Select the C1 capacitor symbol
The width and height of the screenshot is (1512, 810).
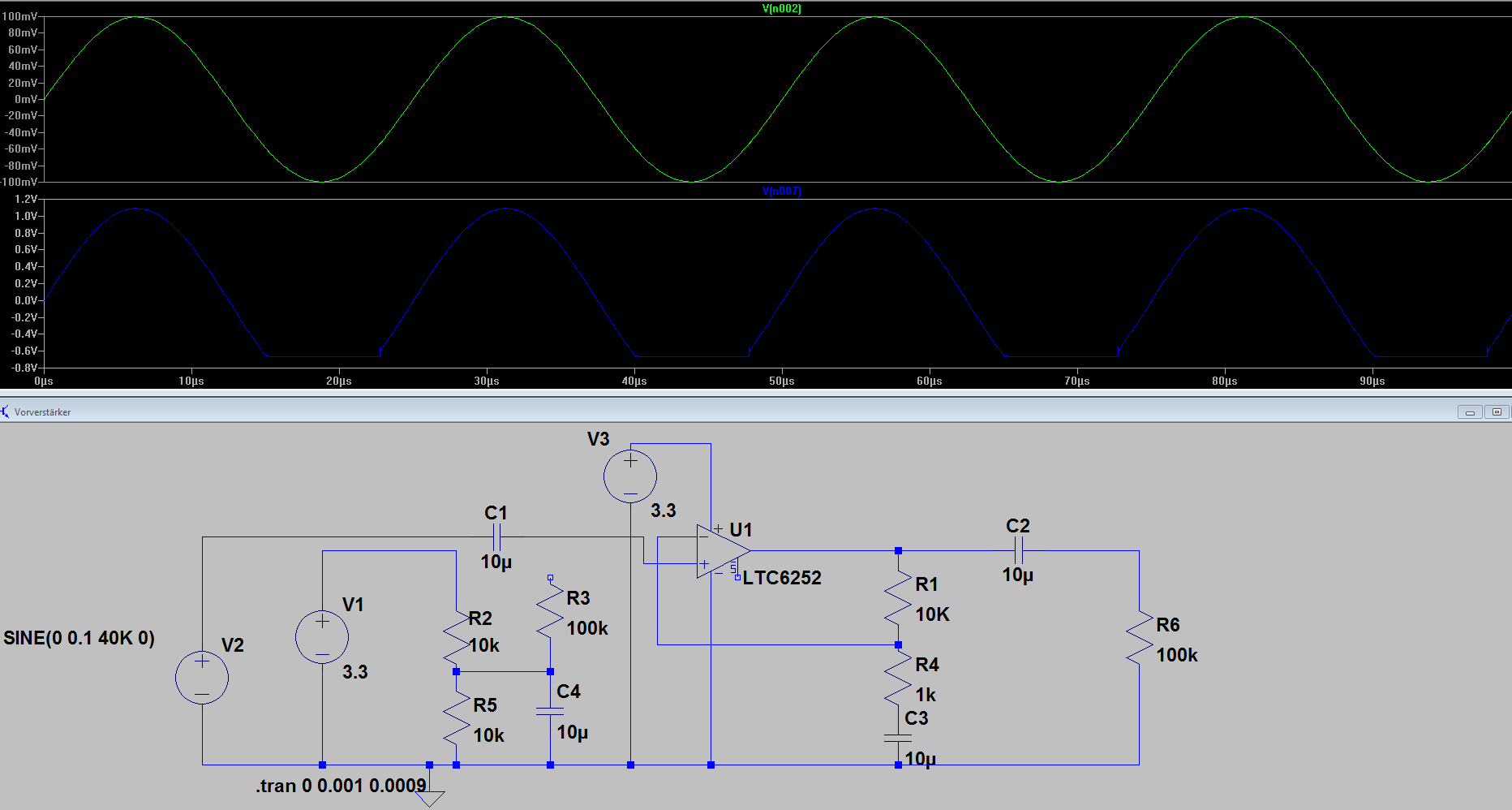[496, 537]
